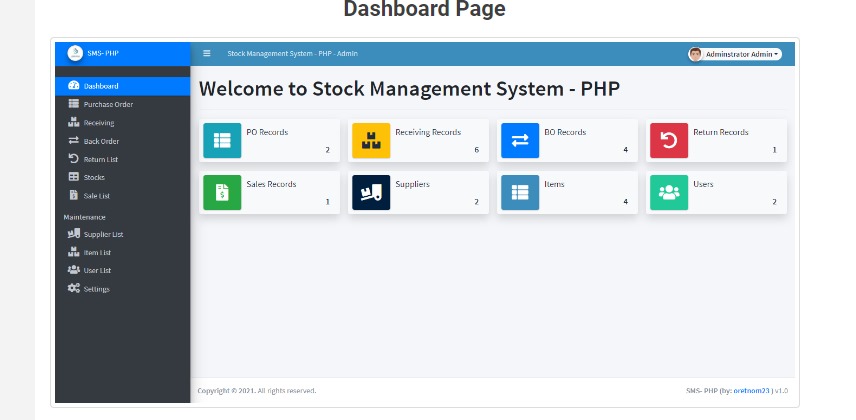The height and width of the screenshot is (420, 856).
Task: Open Purchase Order in the sidebar
Action: [108, 104]
